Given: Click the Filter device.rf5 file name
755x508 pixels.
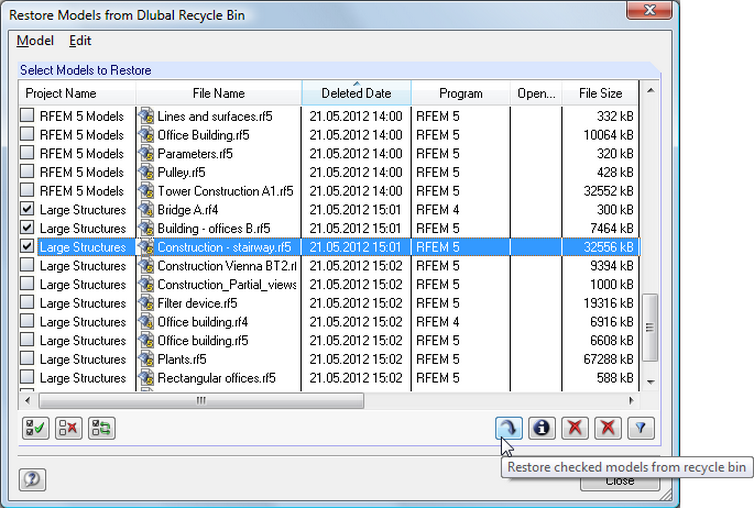Looking at the screenshot, I should point(197,303).
